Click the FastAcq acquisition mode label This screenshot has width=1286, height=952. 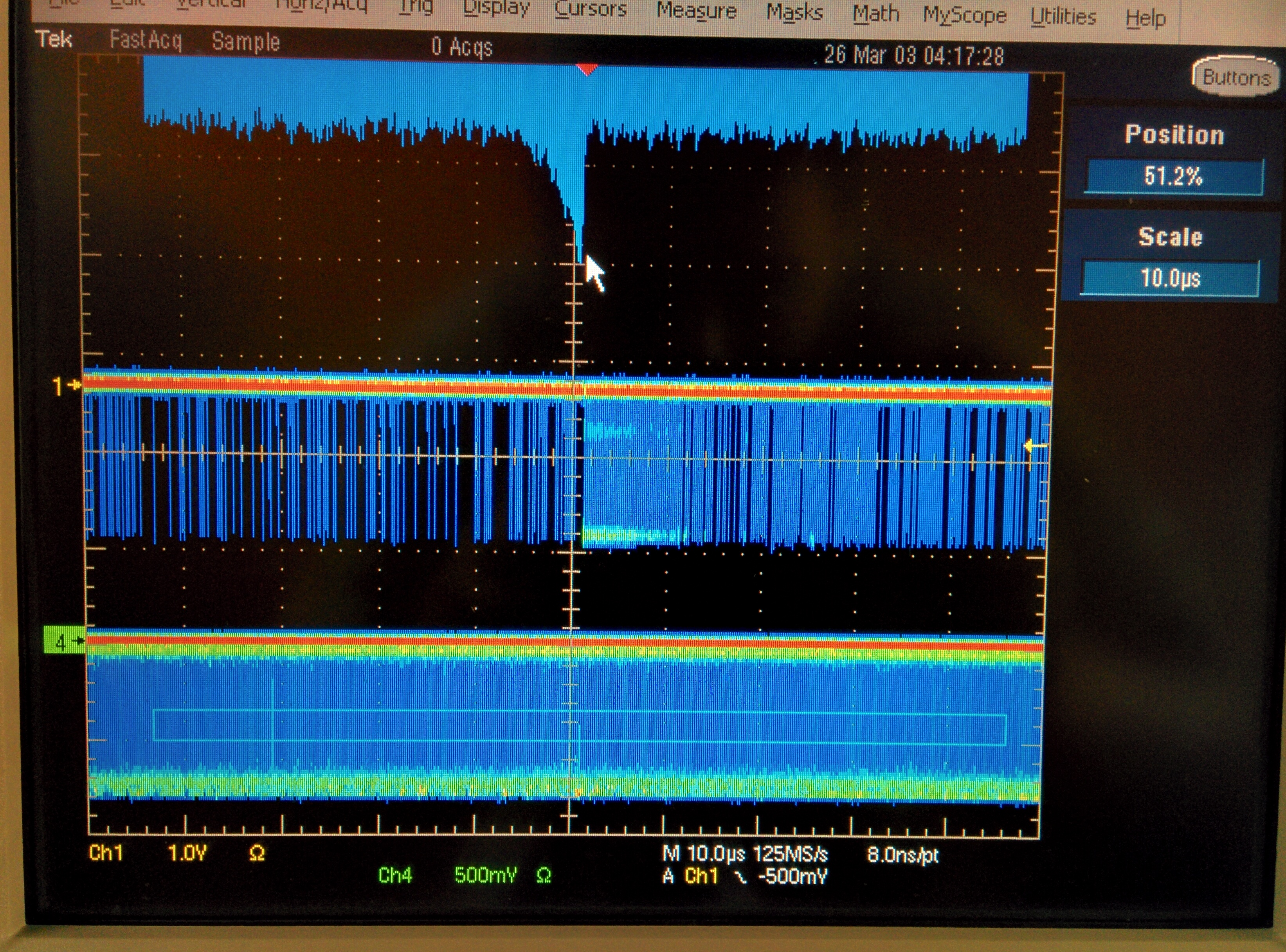(x=145, y=40)
